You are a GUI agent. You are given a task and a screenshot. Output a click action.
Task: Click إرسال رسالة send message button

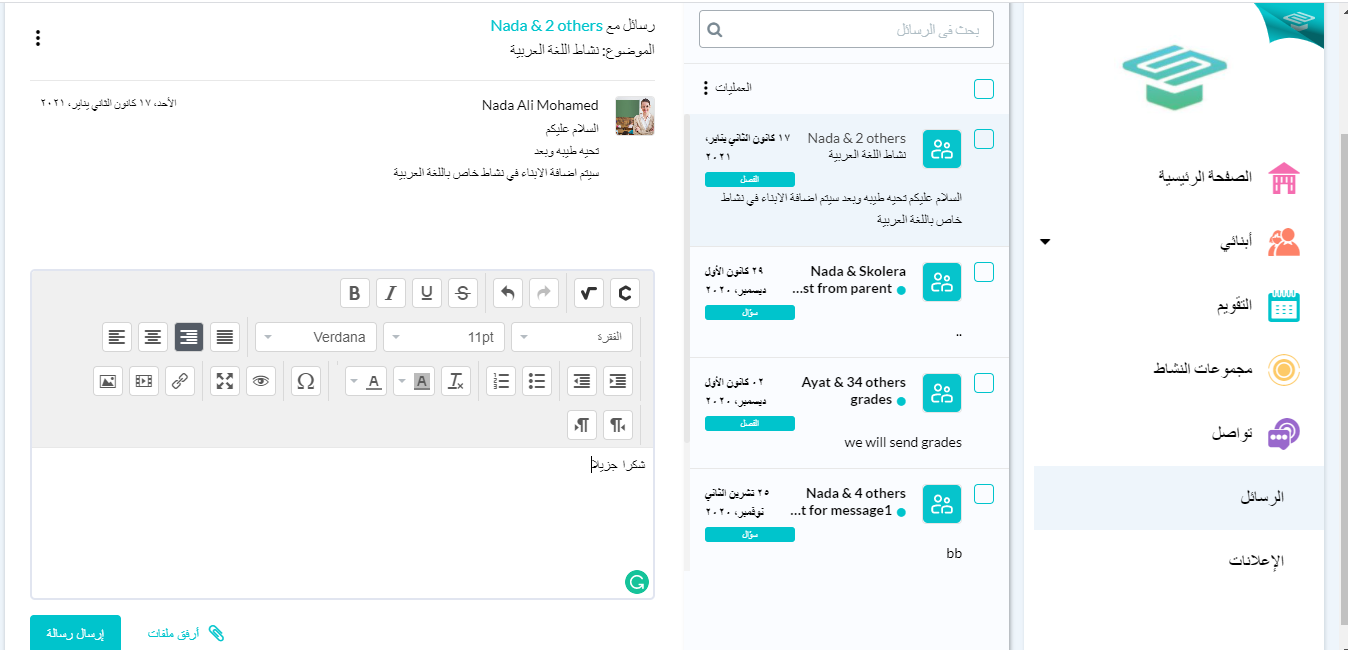[x=76, y=633]
